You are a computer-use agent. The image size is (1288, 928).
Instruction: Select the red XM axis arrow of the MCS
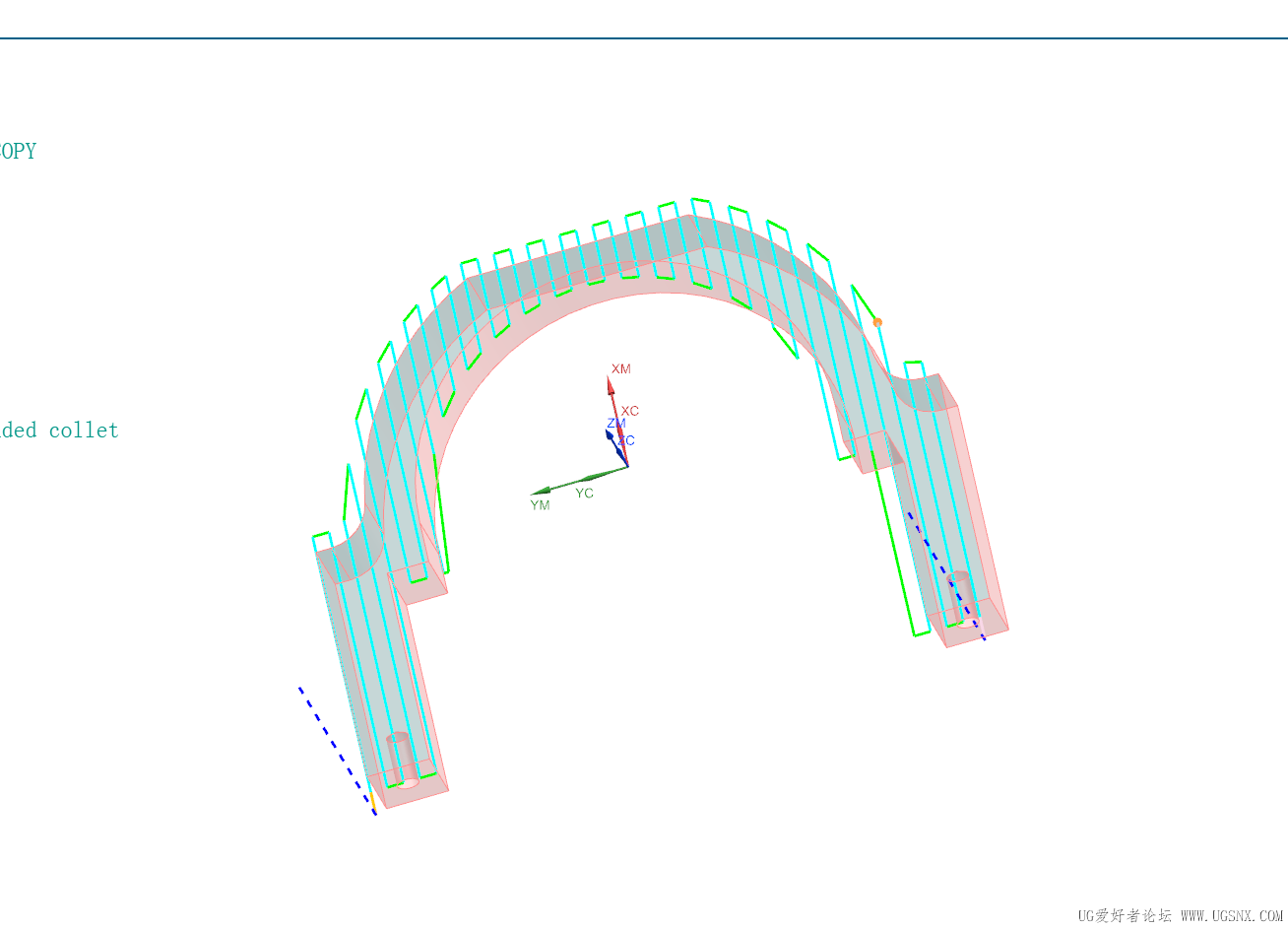click(611, 391)
